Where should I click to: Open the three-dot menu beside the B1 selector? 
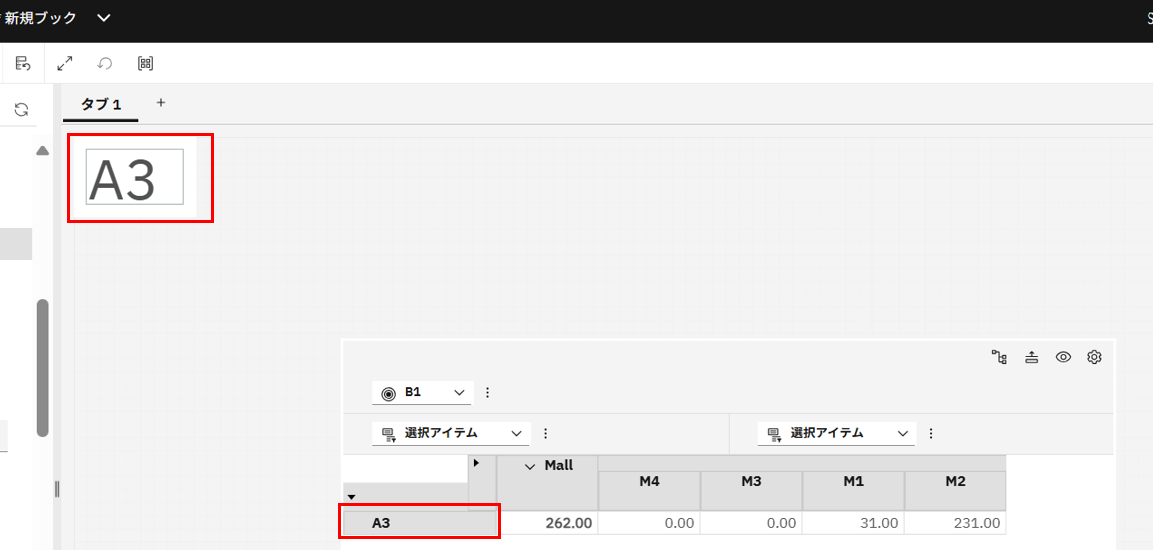487,393
